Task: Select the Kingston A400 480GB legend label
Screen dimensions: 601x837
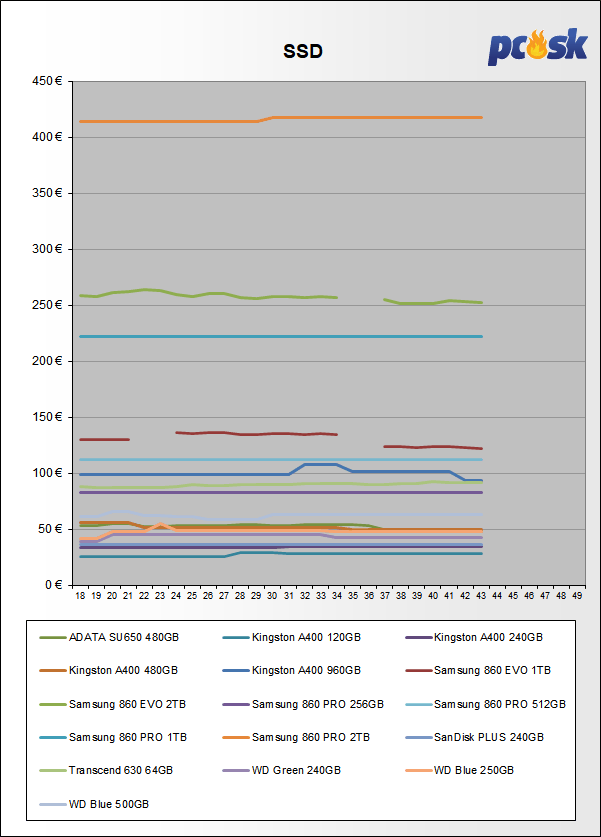Action: coord(123,670)
